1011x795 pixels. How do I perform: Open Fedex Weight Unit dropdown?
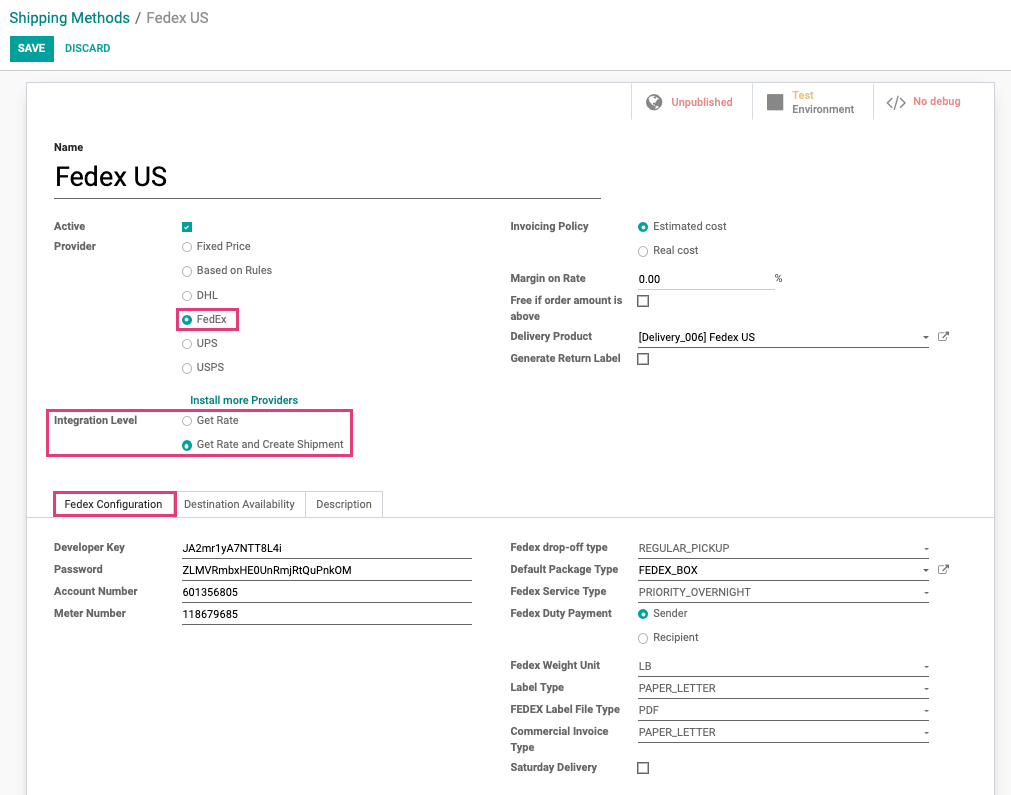[x=783, y=666]
